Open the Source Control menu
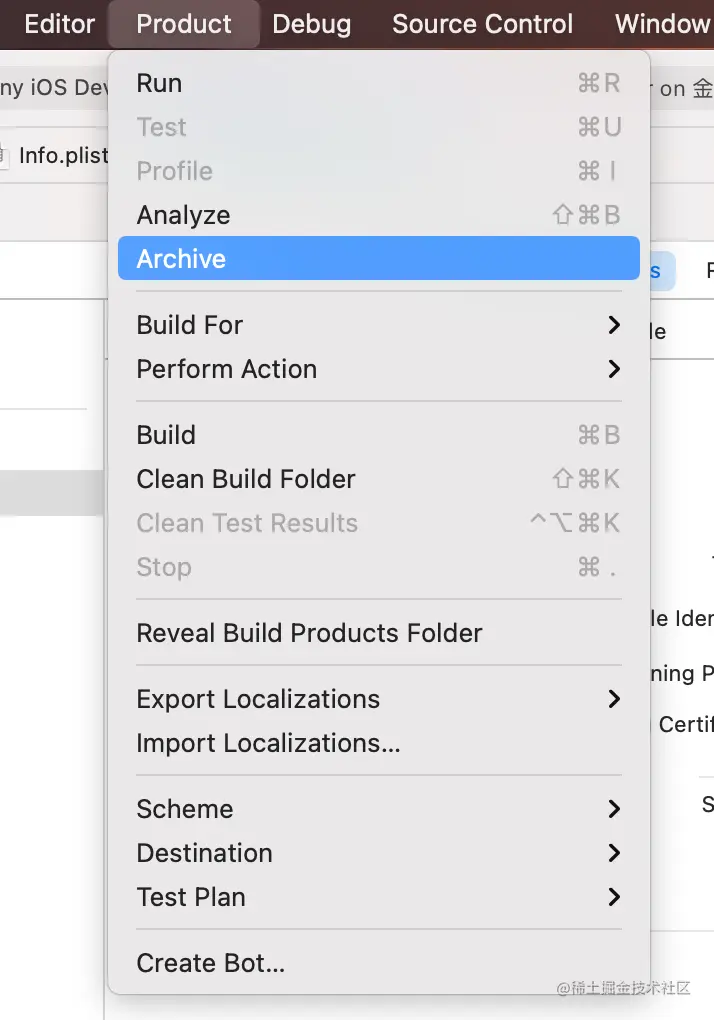The height and width of the screenshot is (1020, 714). pyautogui.click(x=483, y=24)
